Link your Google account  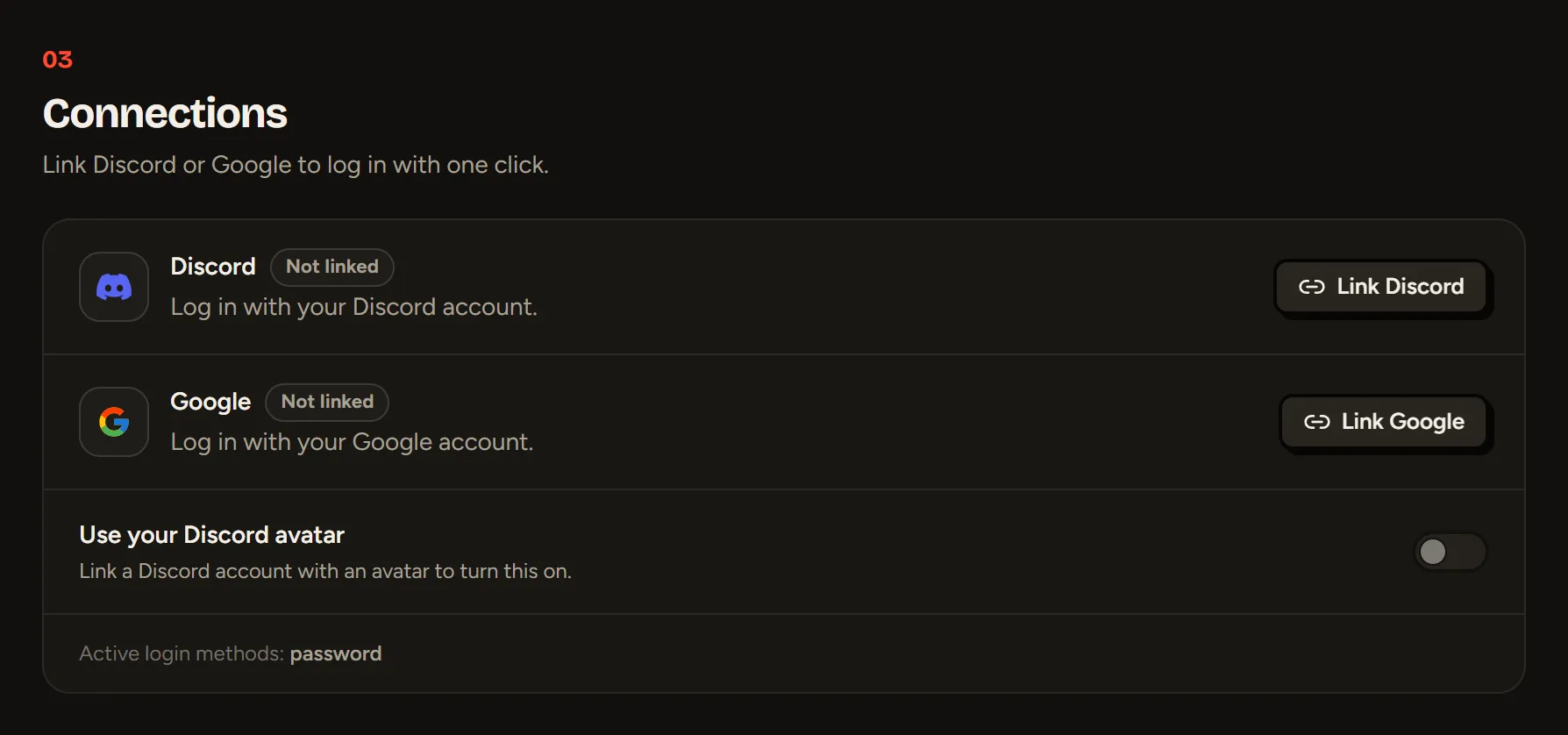[x=1384, y=422]
